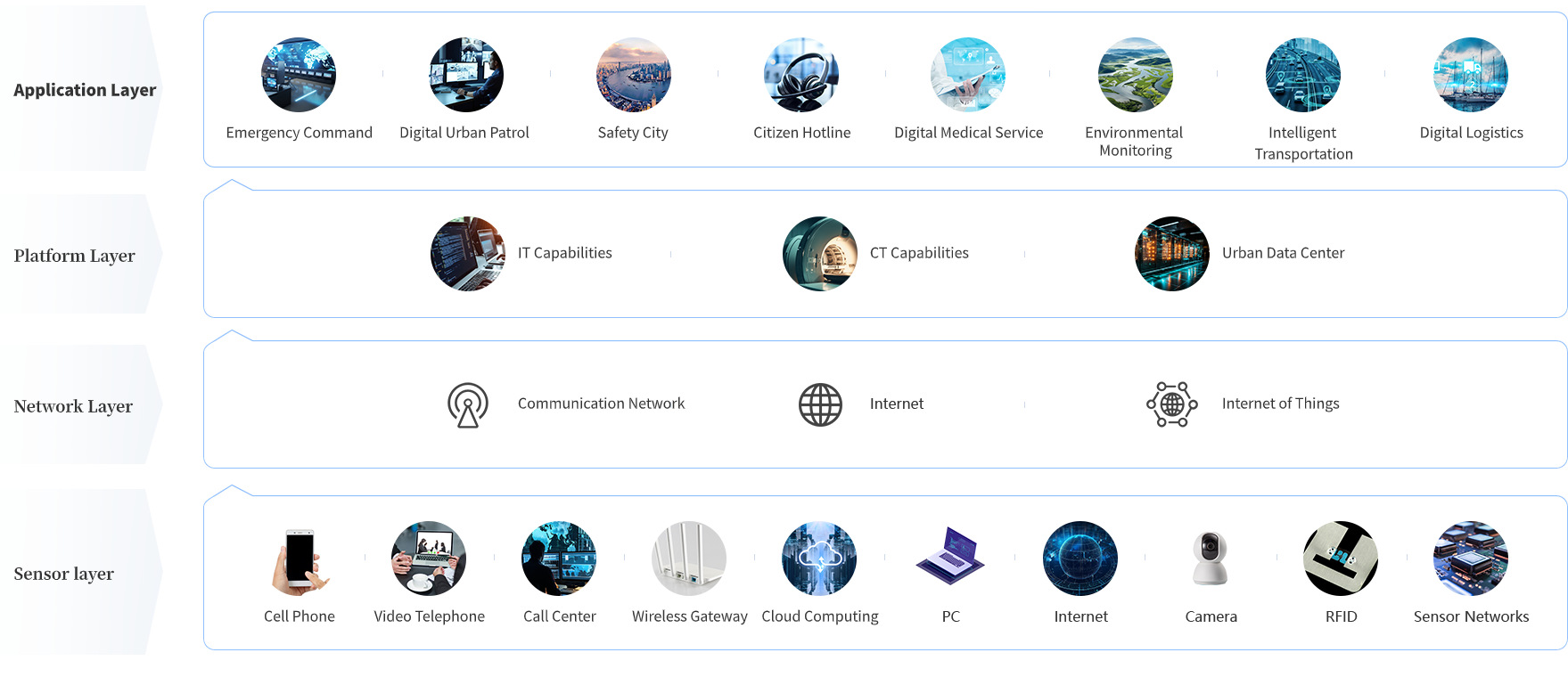Click the Urban Data Center text

pos(1283,253)
